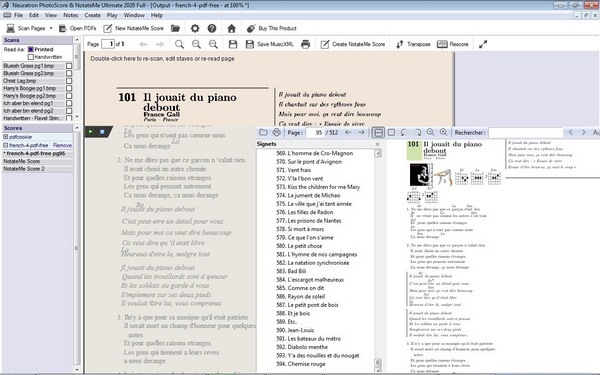Click the Transpose button

click(413, 44)
